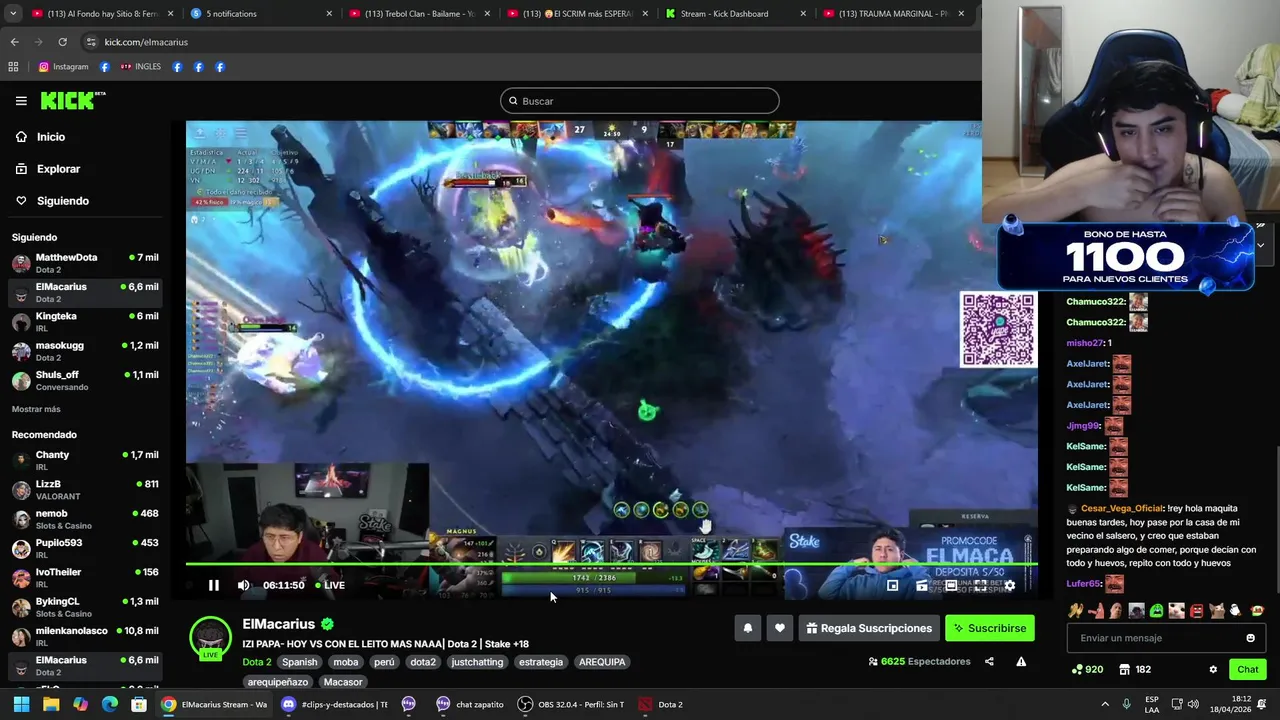The width and height of the screenshot is (1280, 720).
Task: Click the Buscar search field
Action: [639, 101]
